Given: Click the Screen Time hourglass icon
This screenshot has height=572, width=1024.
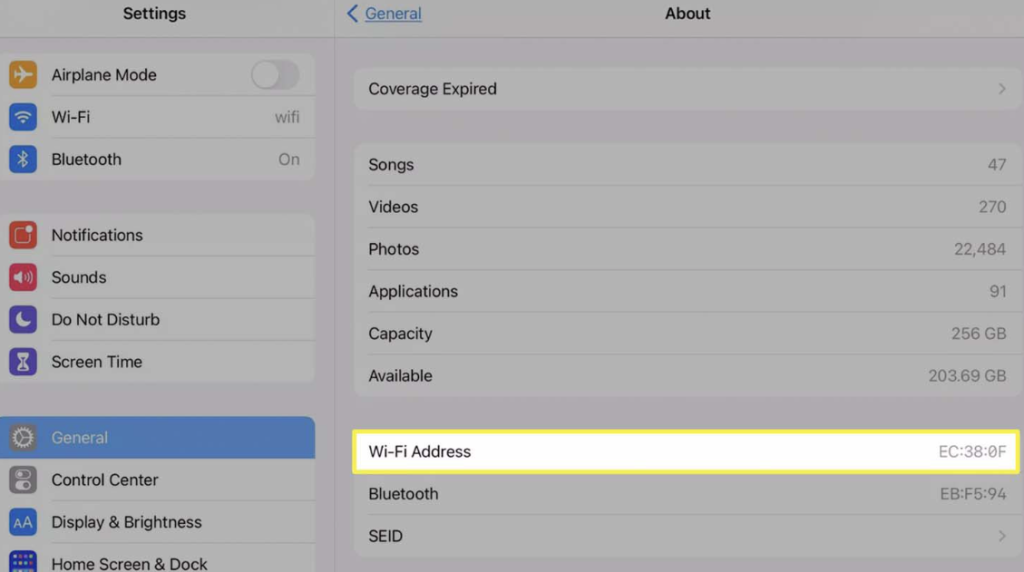Looking at the screenshot, I should [x=23, y=362].
